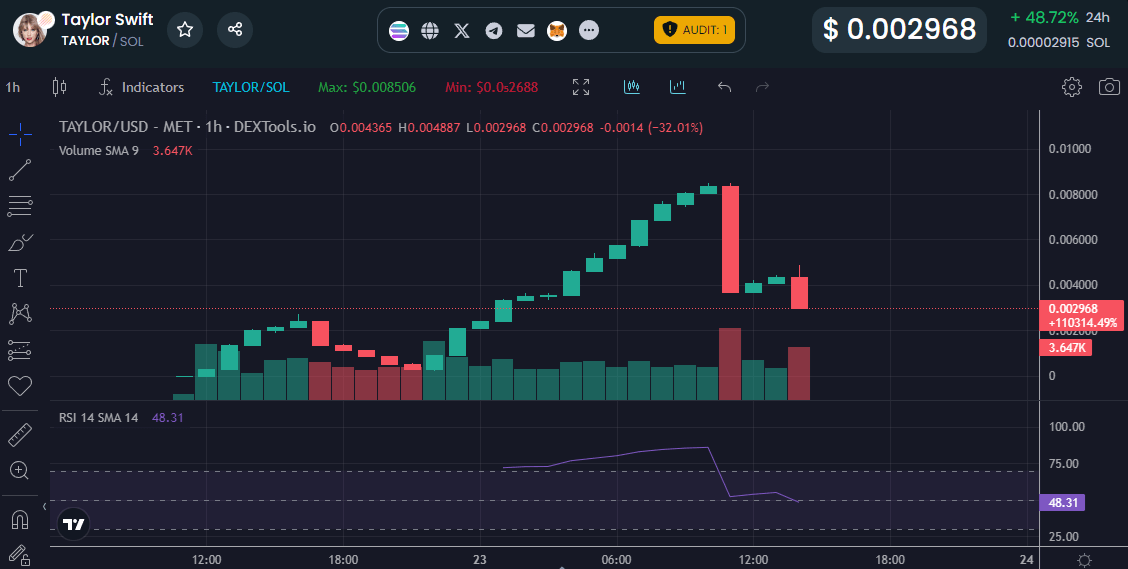
Task: Change the 1h chart interval
Action: pos(13,87)
